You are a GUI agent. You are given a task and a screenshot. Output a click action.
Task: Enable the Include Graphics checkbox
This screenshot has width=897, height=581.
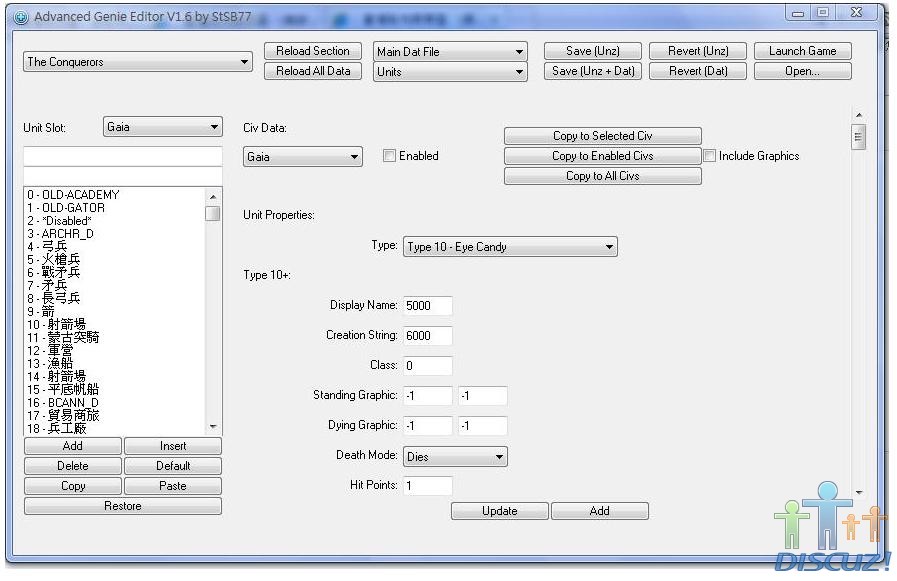pyautogui.click(x=709, y=156)
